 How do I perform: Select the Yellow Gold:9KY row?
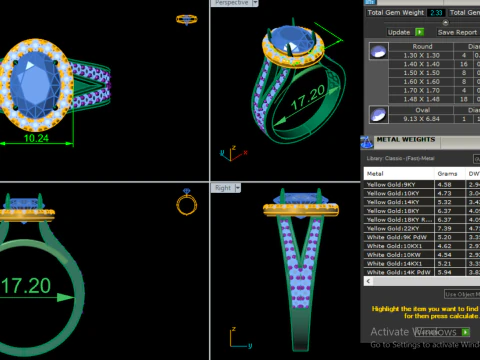pyautogui.click(x=422, y=184)
